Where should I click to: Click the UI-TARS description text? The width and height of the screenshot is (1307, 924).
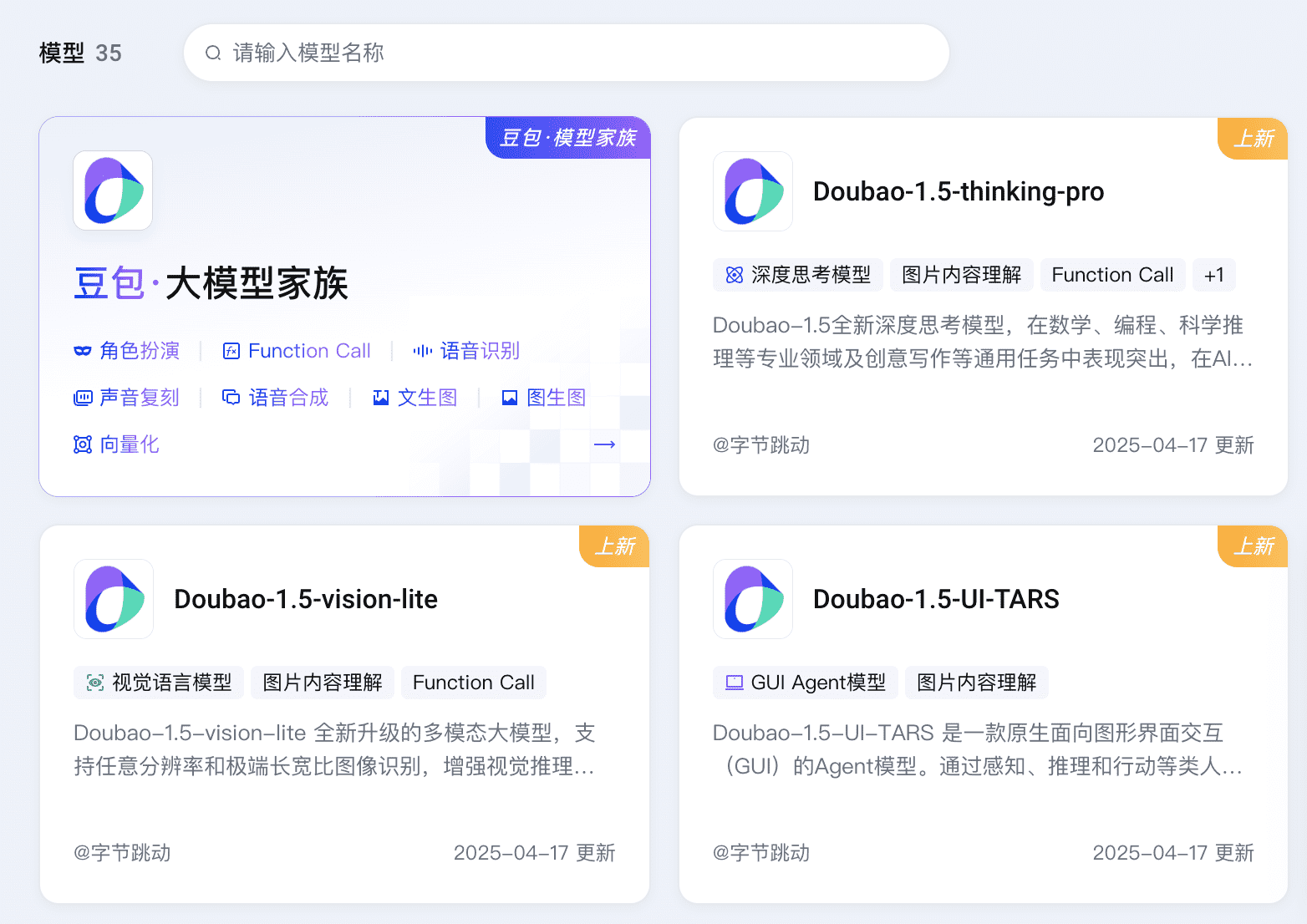[978, 749]
